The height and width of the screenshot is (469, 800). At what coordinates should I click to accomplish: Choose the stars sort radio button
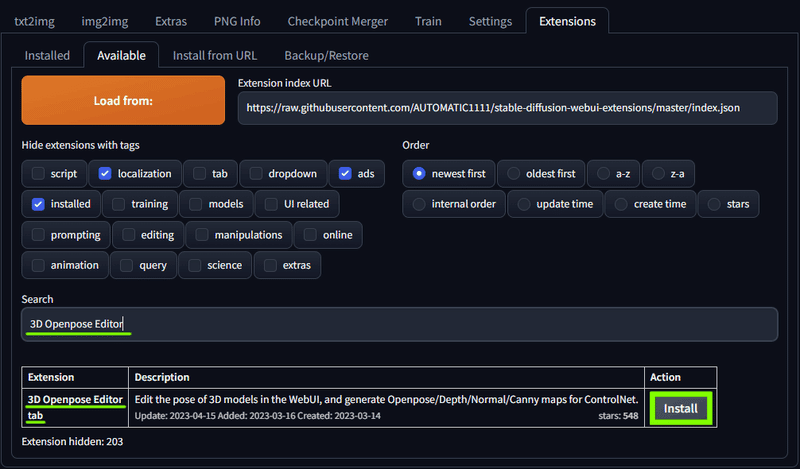(714, 204)
